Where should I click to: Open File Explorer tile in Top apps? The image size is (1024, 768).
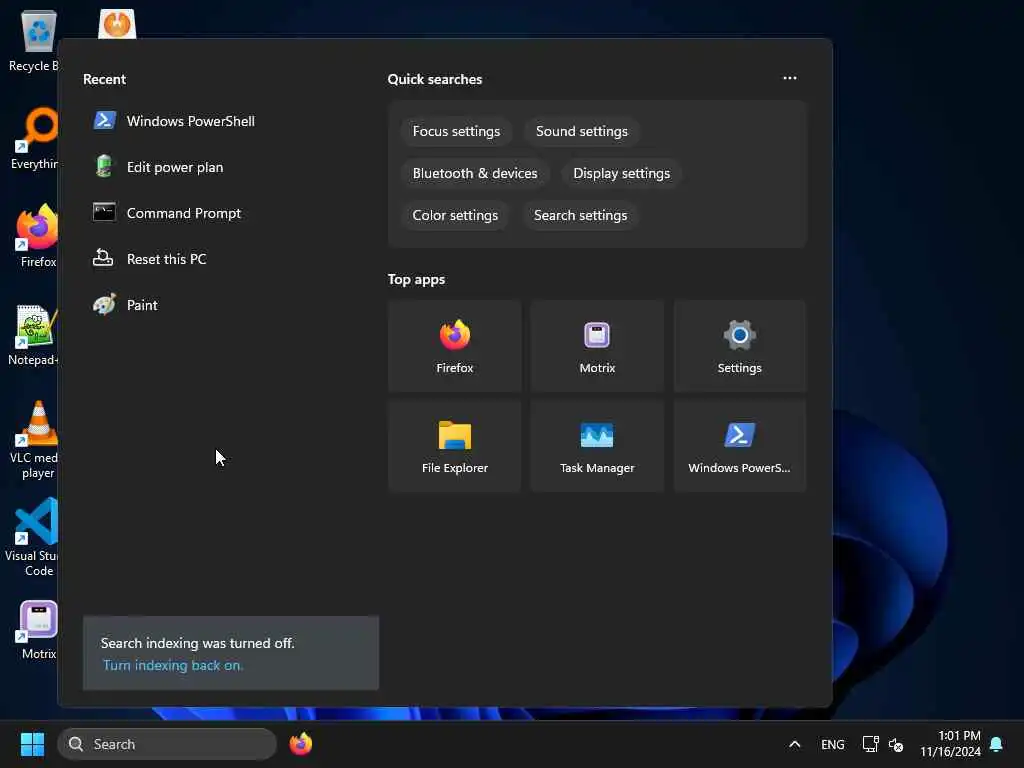tap(455, 446)
